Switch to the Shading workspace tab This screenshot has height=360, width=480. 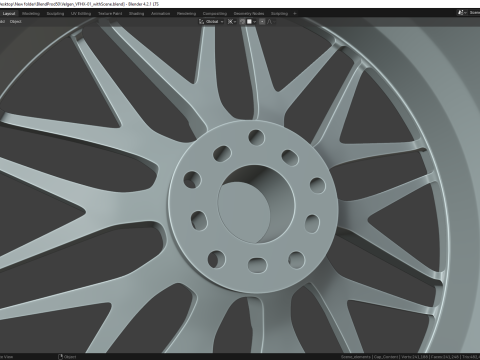[137, 14]
